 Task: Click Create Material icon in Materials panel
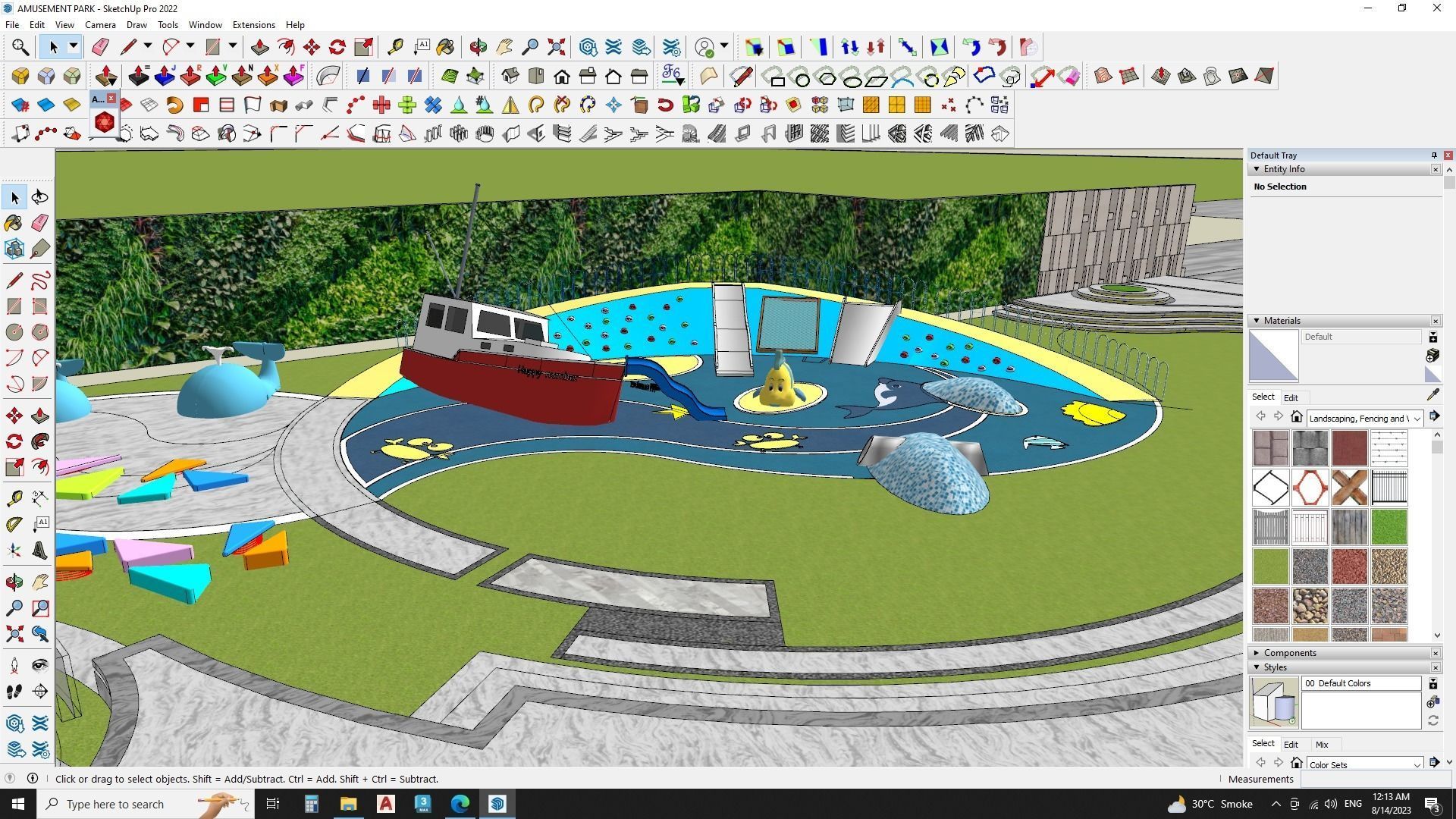click(1432, 356)
